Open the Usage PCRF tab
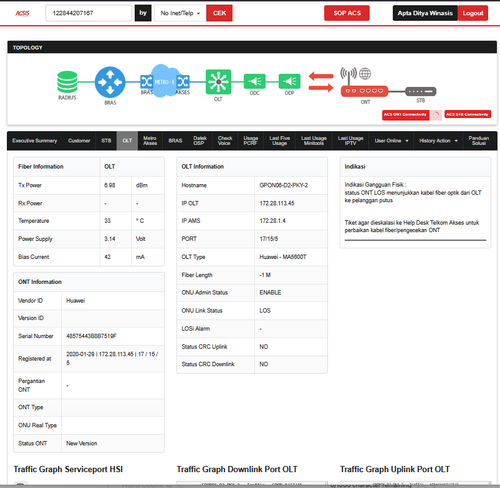500x488 pixels. click(251, 141)
